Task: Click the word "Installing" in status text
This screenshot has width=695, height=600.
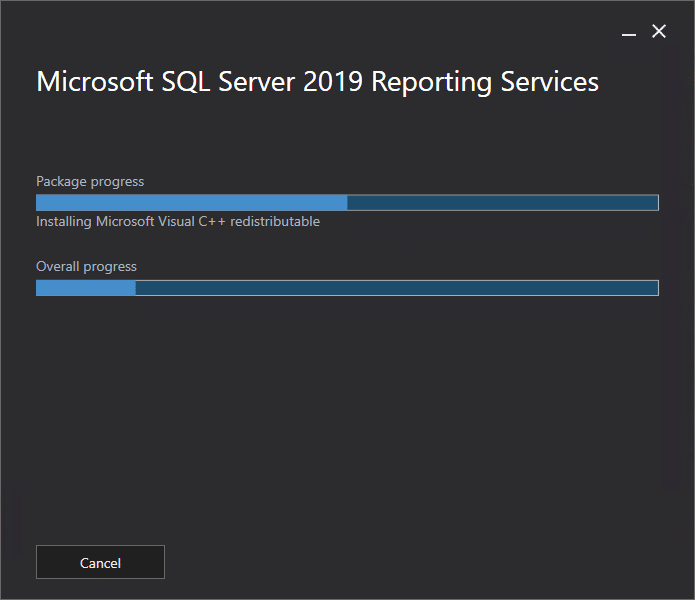Action: (x=64, y=222)
